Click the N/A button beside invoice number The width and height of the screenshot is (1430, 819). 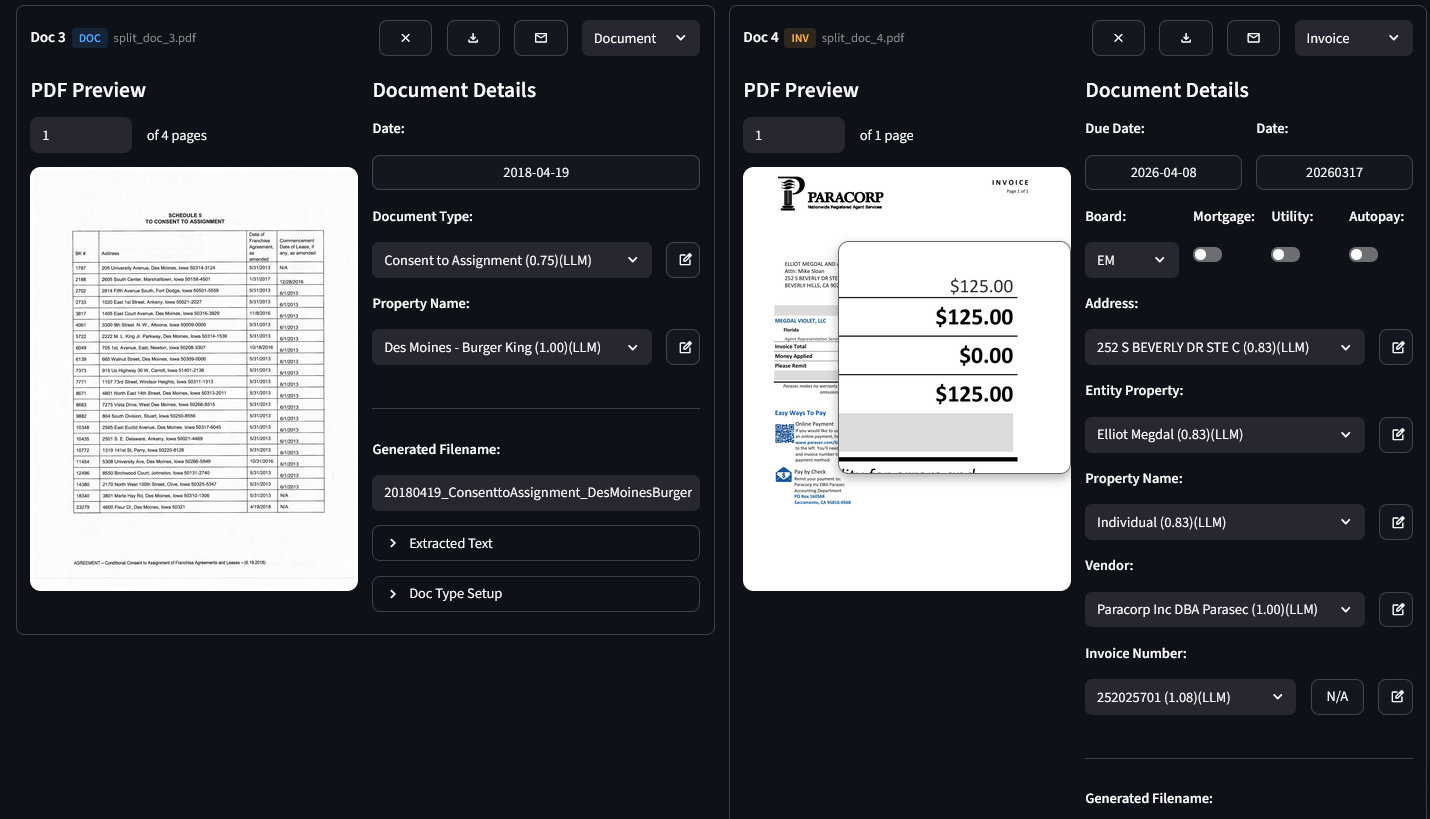point(1337,697)
